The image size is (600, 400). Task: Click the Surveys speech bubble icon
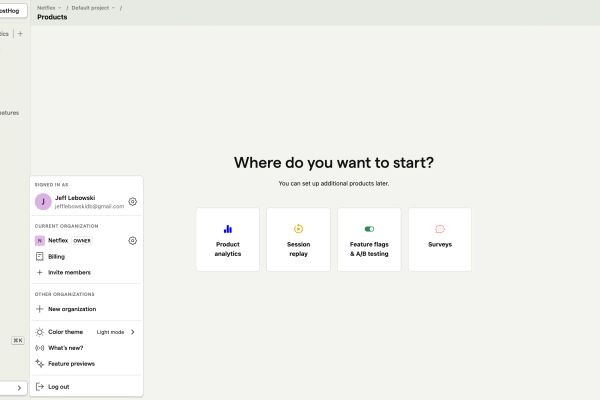point(440,229)
